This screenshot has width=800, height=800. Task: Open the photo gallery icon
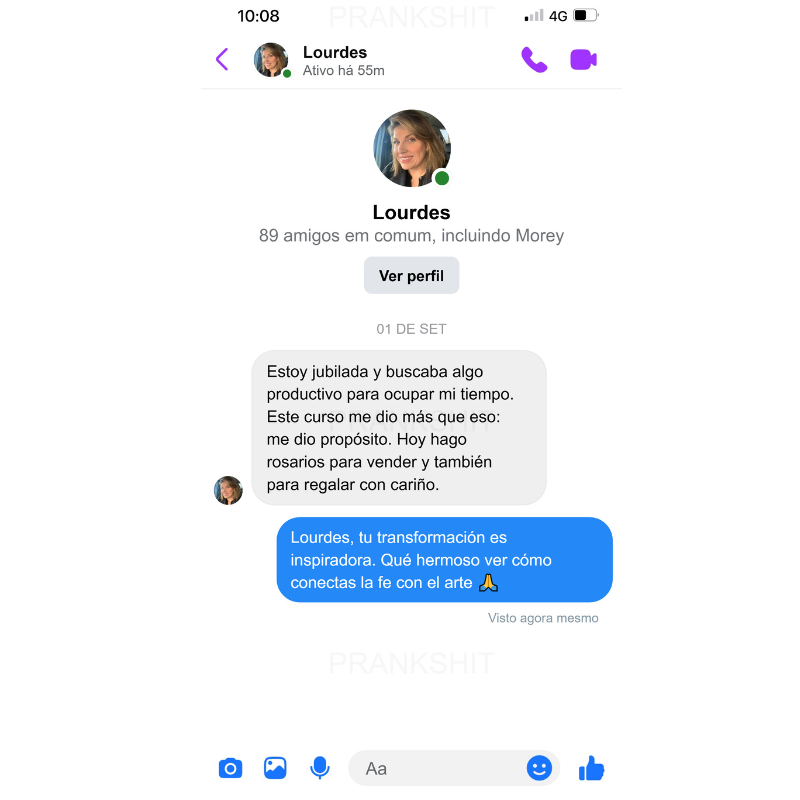pos(275,768)
